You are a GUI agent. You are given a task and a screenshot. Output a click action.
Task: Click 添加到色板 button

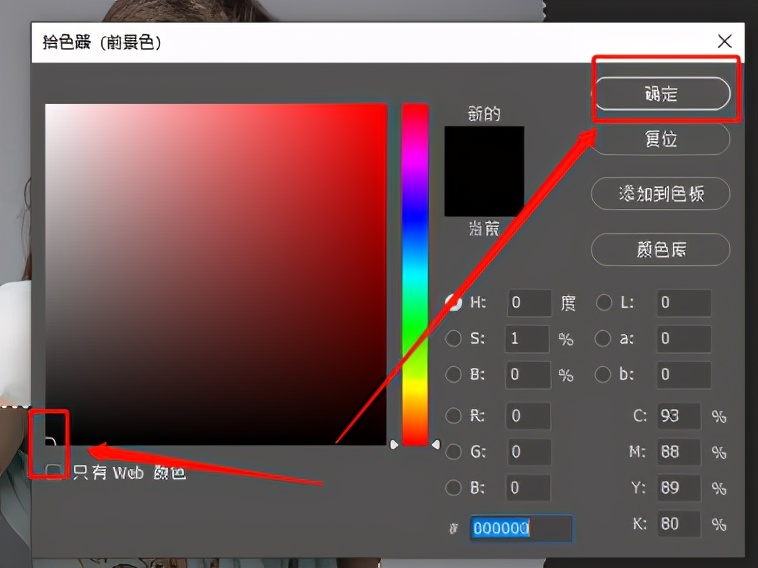(661, 193)
